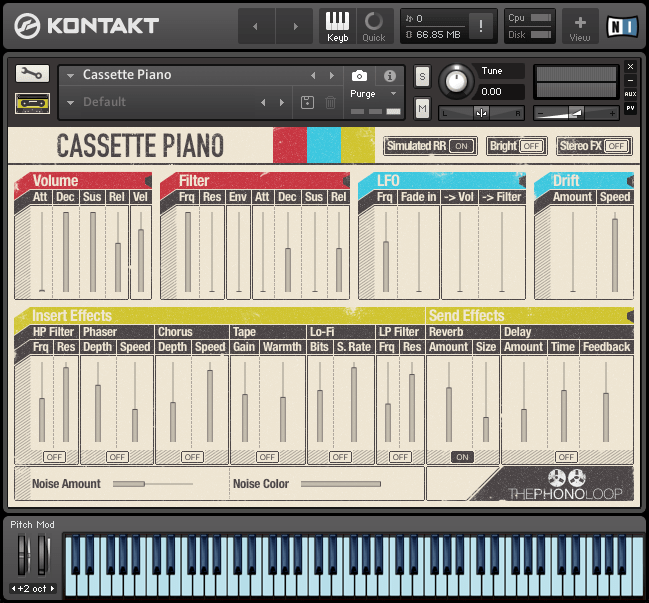The image size is (649, 603).
Task: Turn off the Reverb send
Action: point(462,457)
